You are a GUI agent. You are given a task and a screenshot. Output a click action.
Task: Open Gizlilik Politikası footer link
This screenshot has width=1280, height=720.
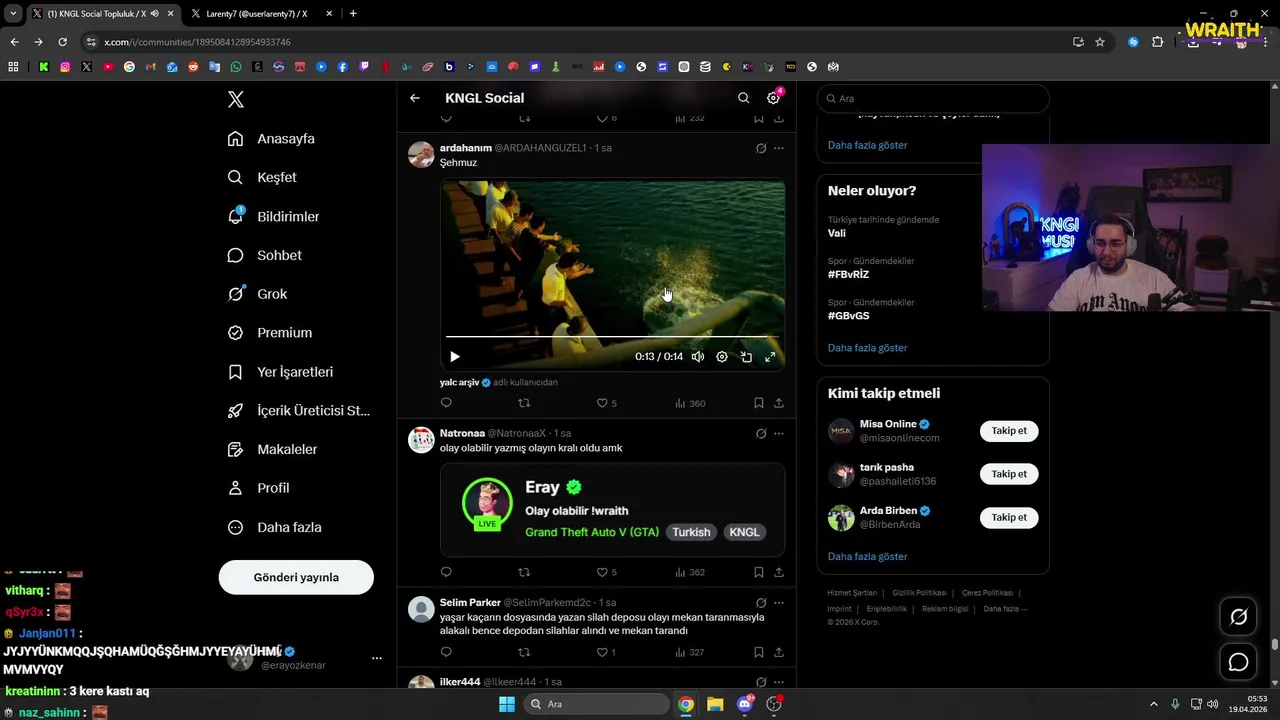pos(919,593)
